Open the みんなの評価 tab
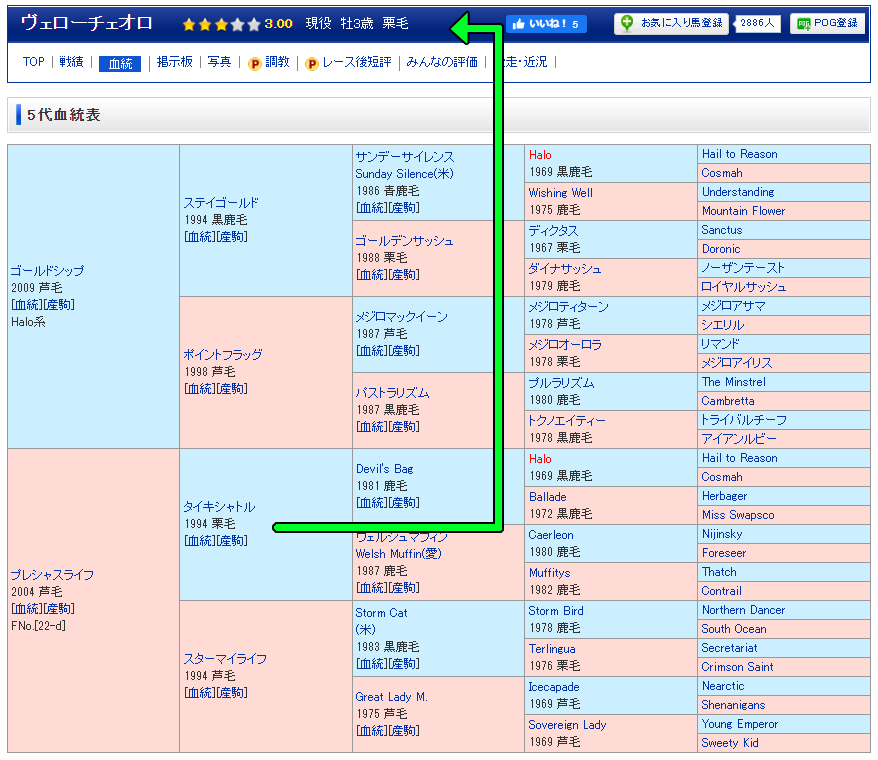 point(442,62)
